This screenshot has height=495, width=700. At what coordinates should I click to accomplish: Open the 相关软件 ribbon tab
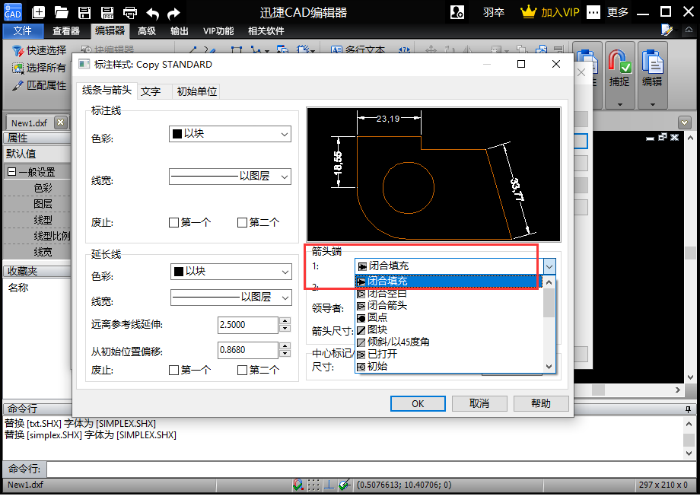click(266, 31)
